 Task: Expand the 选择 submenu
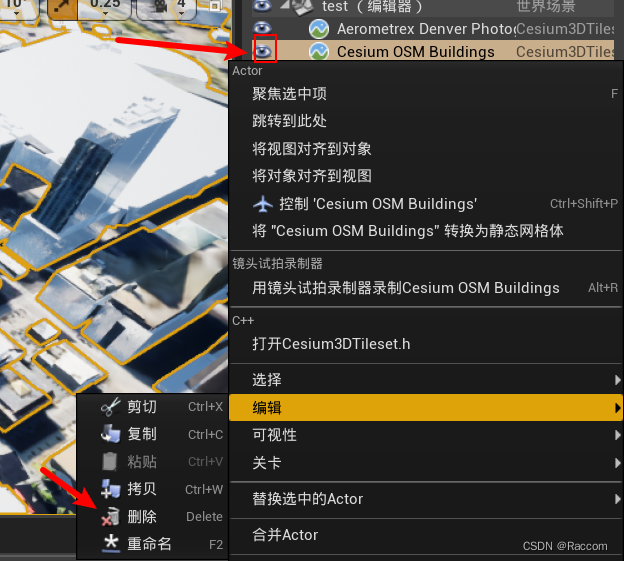point(426,380)
